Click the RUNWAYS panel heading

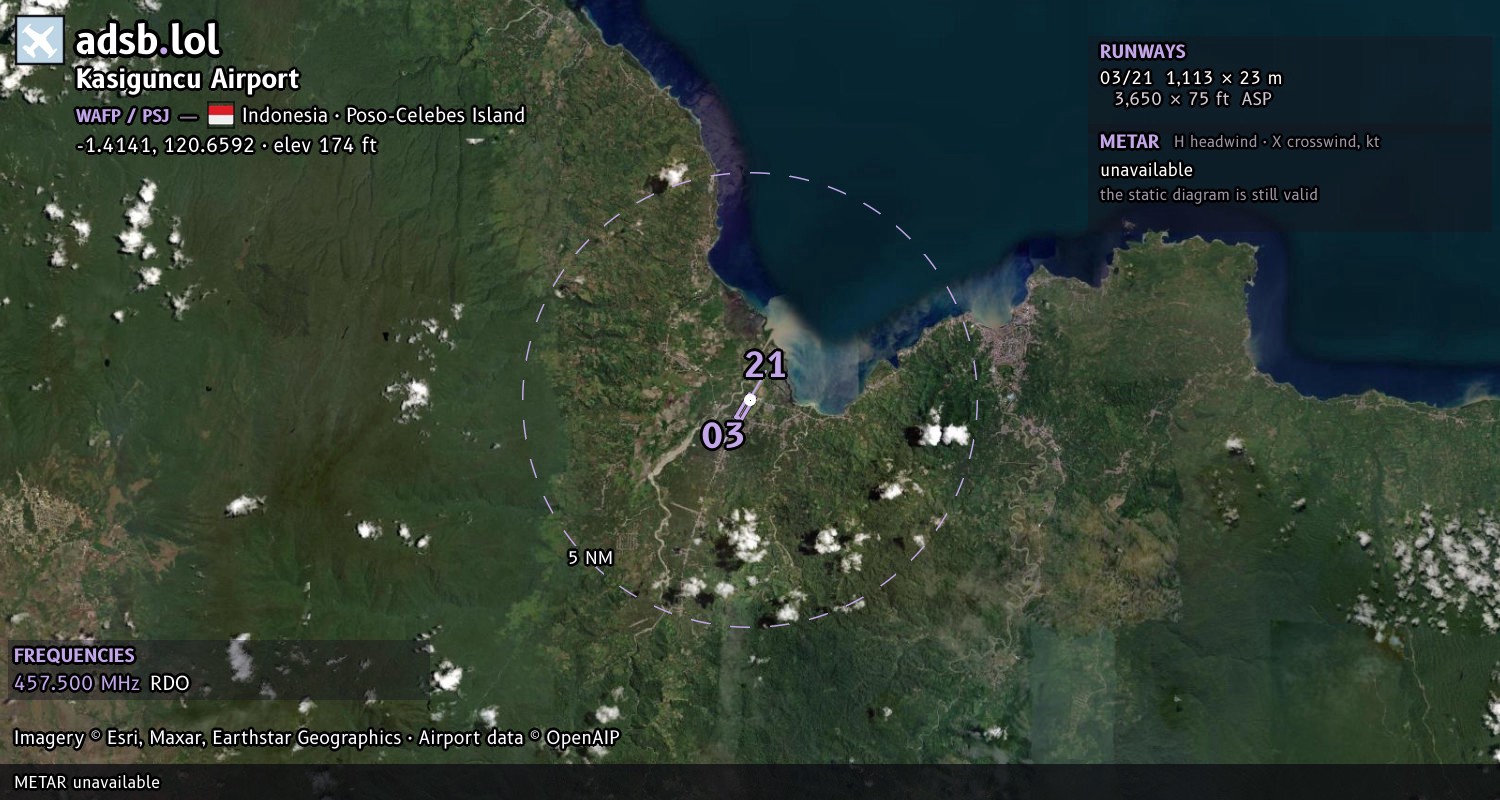(x=1142, y=52)
